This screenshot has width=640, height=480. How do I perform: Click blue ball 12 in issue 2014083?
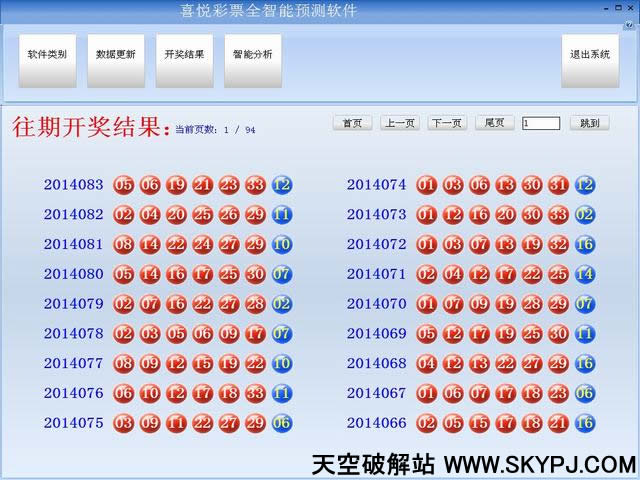(281, 185)
